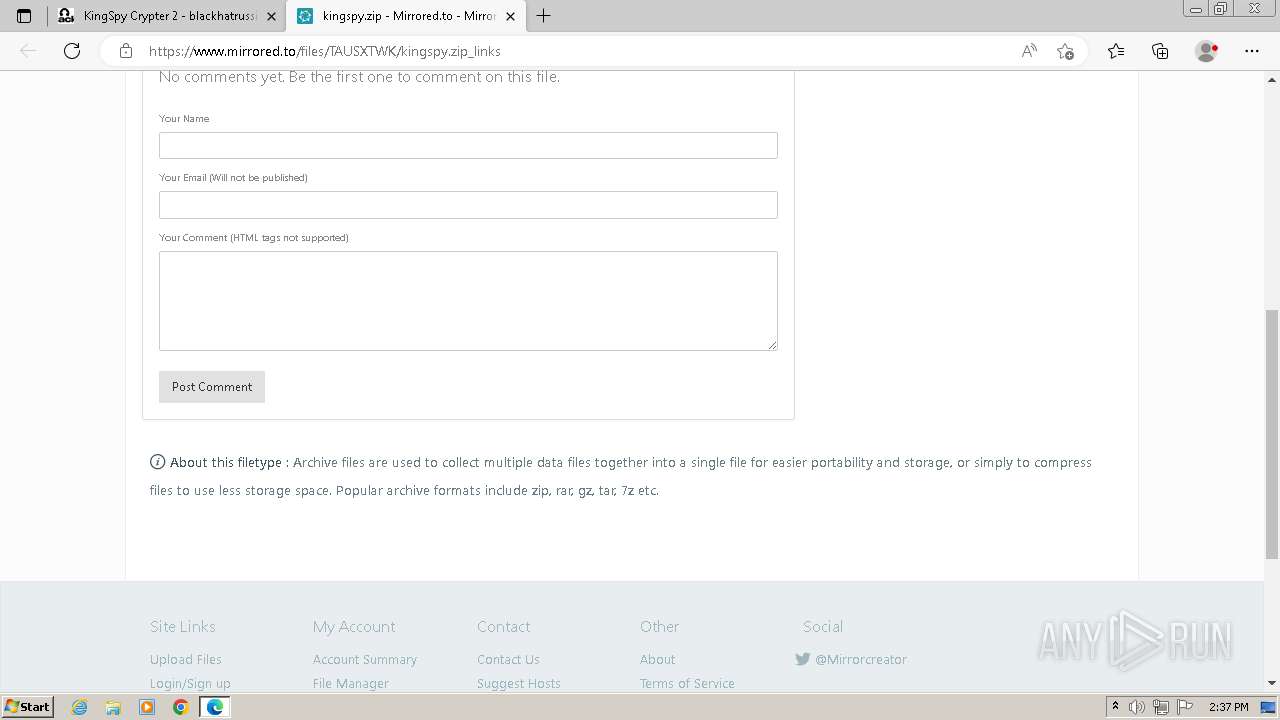This screenshot has height=720, width=1280.
Task: Open the Upload Files link
Action: 186,659
